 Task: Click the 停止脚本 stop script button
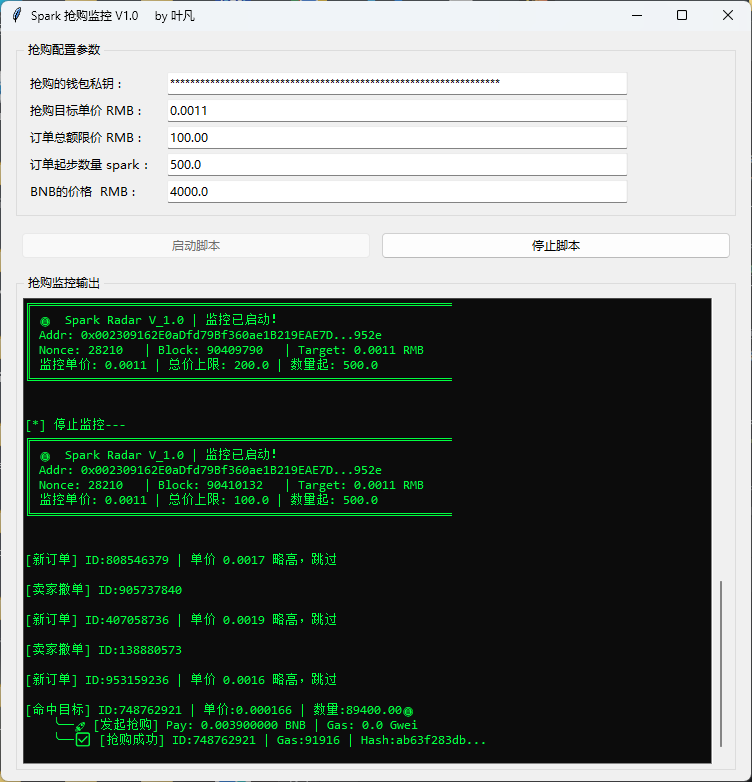pyautogui.click(x=556, y=245)
